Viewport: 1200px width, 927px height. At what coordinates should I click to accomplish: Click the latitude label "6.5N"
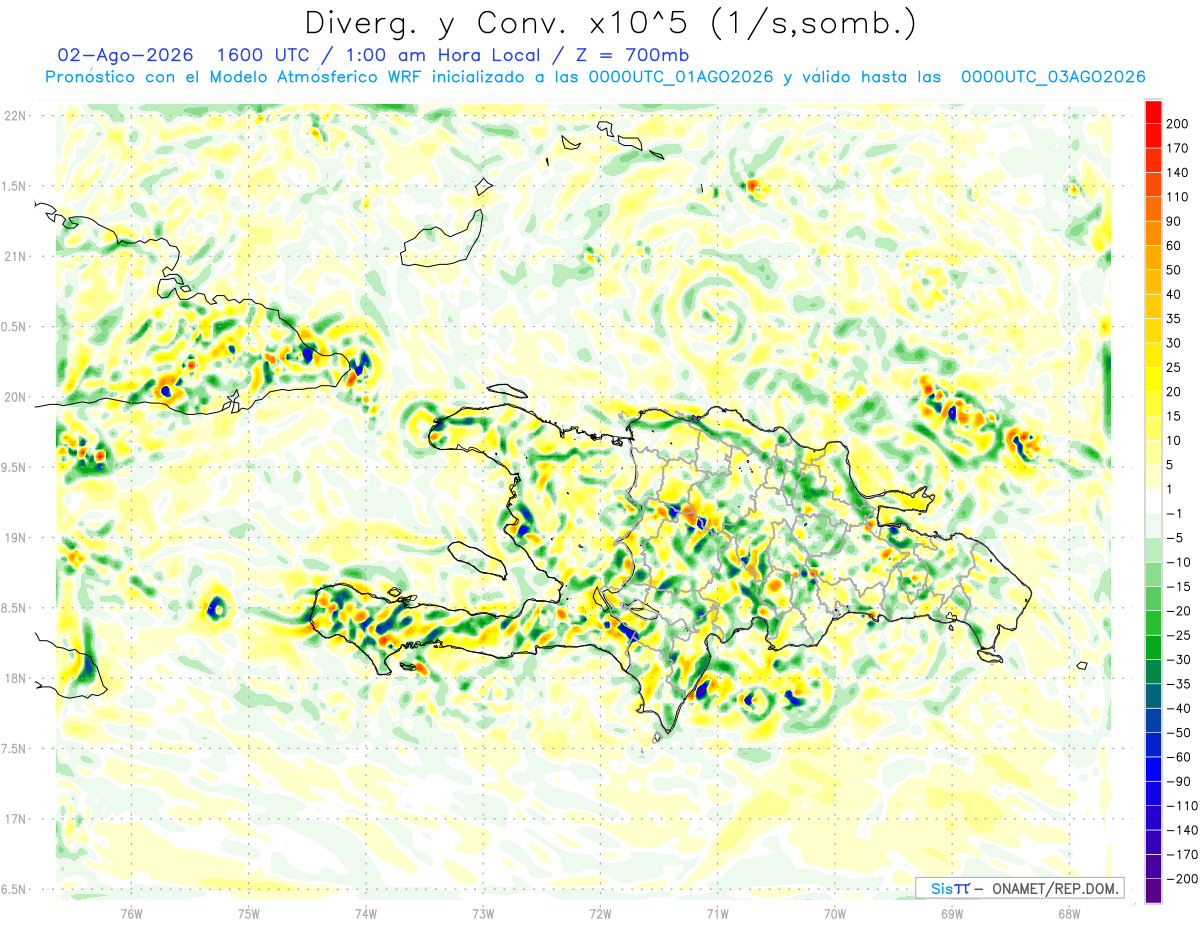click(13, 889)
